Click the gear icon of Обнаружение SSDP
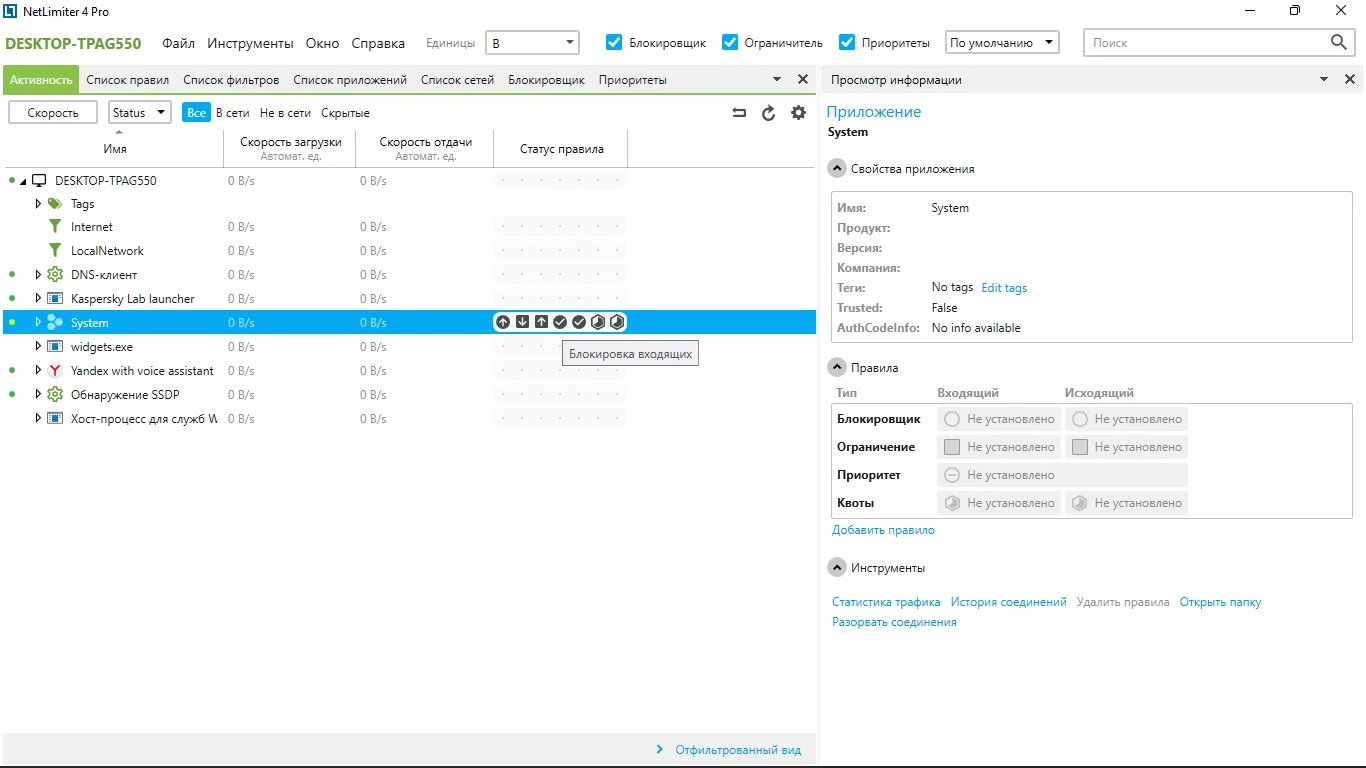This screenshot has width=1366, height=768. click(55, 395)
